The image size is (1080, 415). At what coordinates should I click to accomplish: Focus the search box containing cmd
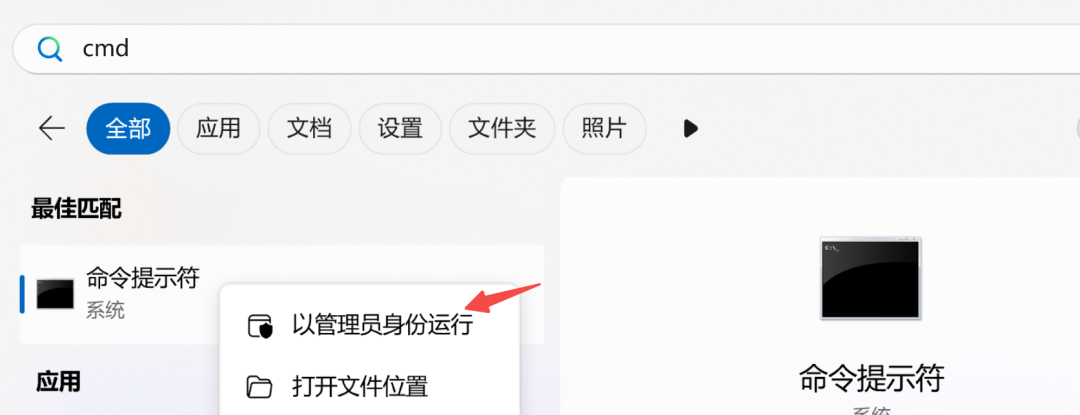click(x=546, y=49)
